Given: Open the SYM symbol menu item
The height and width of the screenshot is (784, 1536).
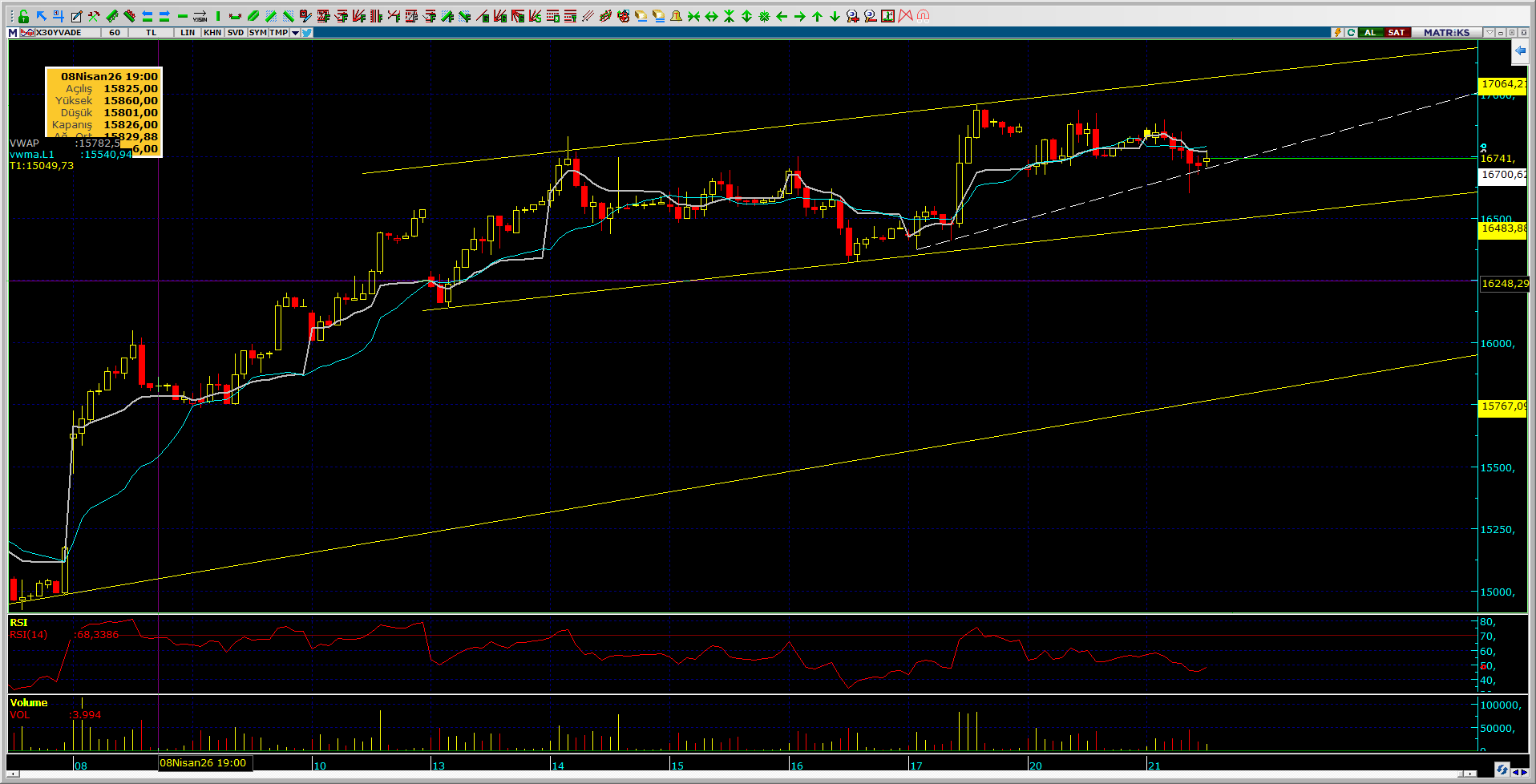Looking at the screenshot, I should pyautogui.click(x=257, y=33).
